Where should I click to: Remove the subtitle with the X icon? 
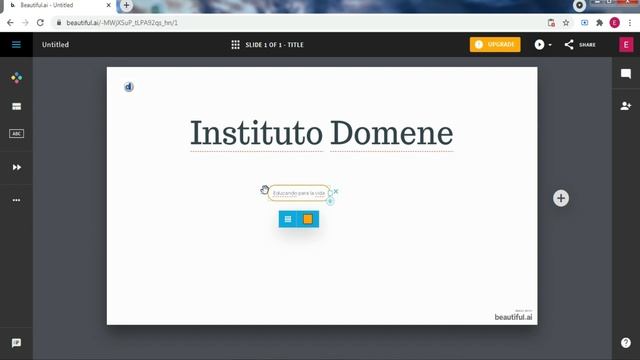(x=336, y=191)
